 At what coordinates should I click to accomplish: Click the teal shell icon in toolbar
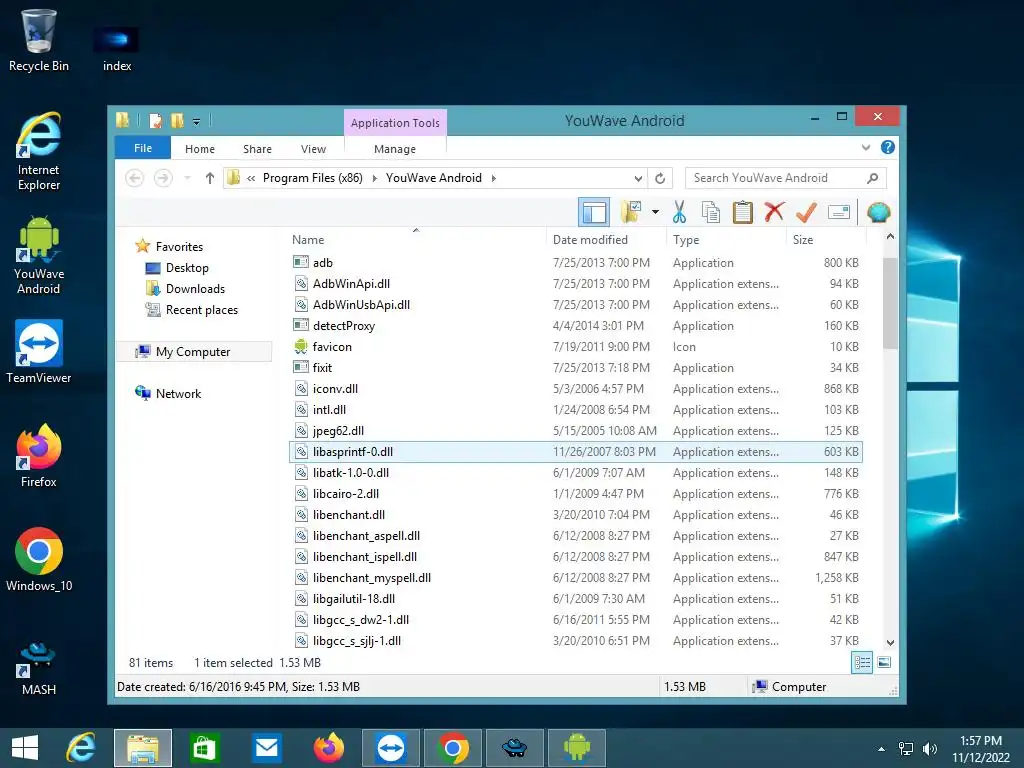tap(878, 212)
